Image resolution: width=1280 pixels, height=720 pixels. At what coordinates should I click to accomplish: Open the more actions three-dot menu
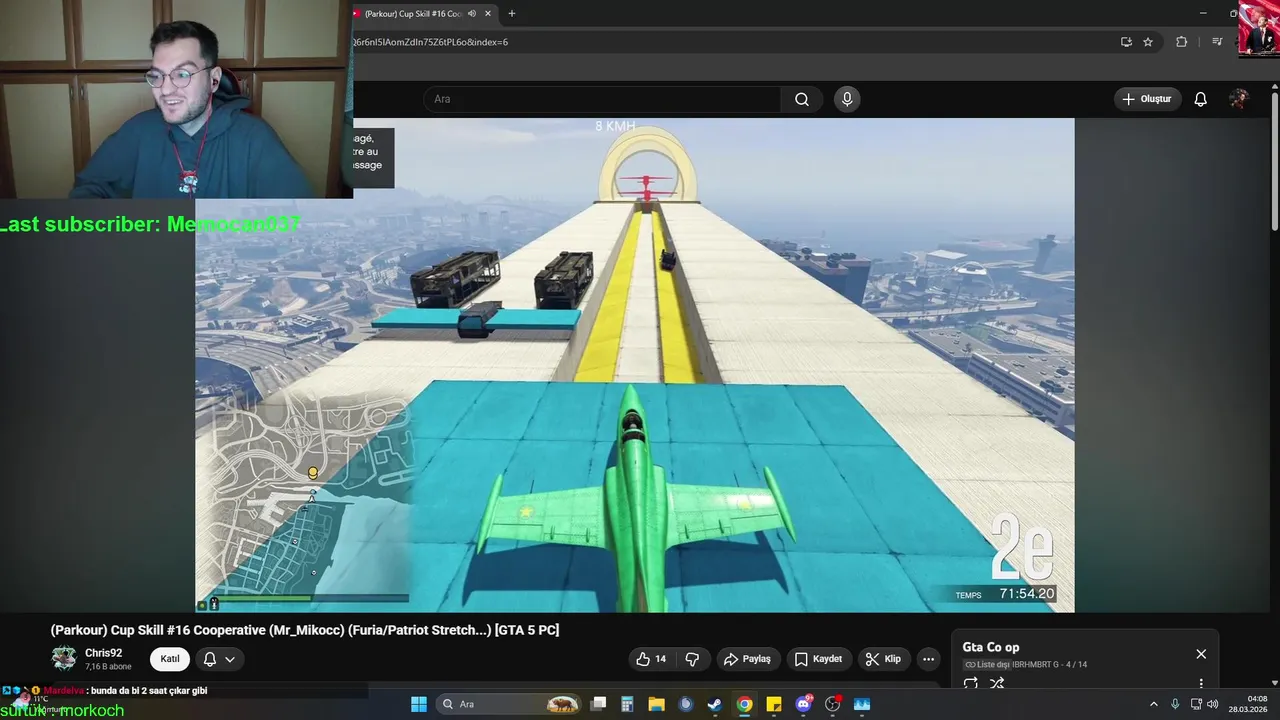[928, 659]
